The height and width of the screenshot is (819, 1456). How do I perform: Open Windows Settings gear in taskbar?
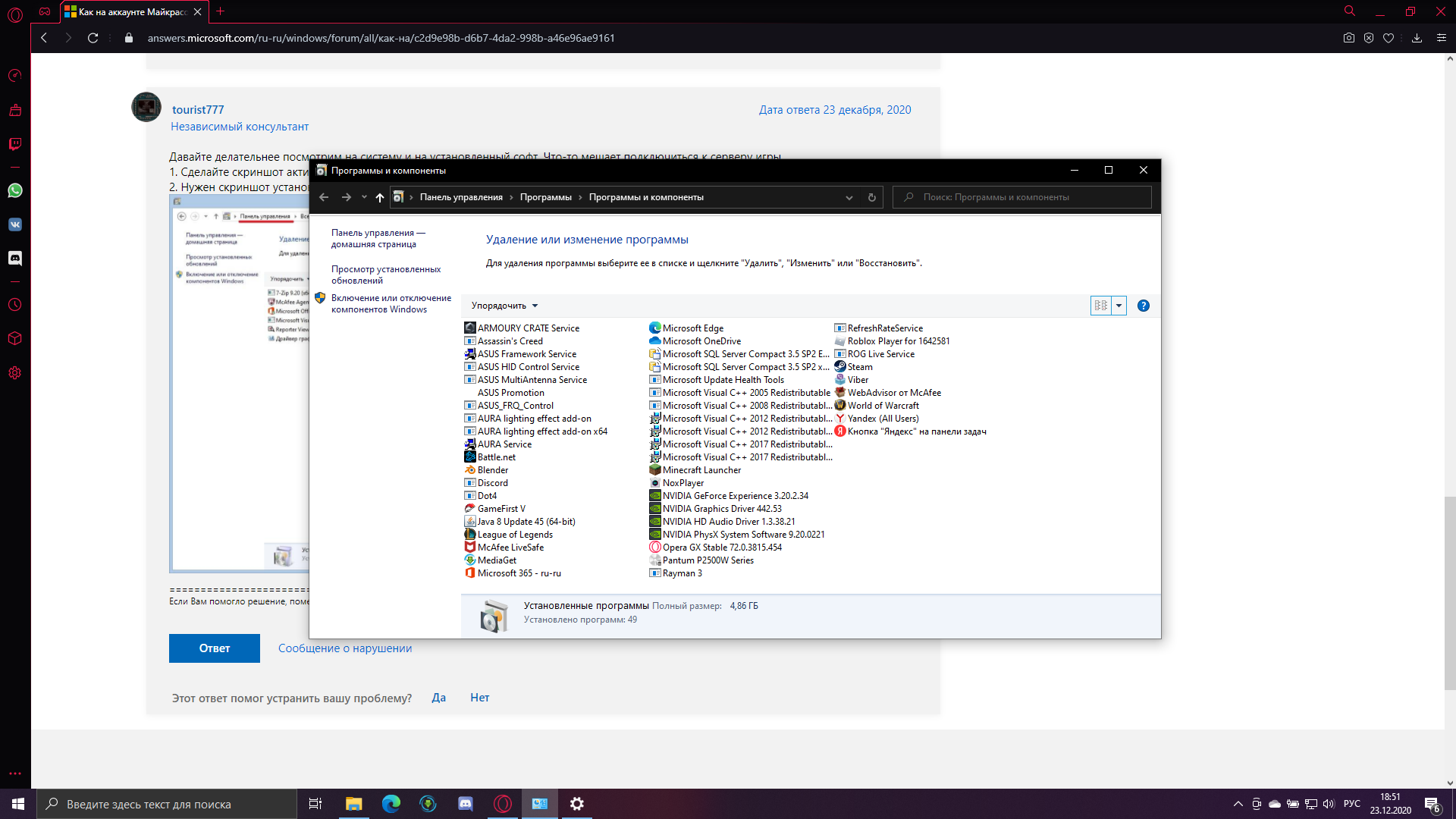coord(577,804)
